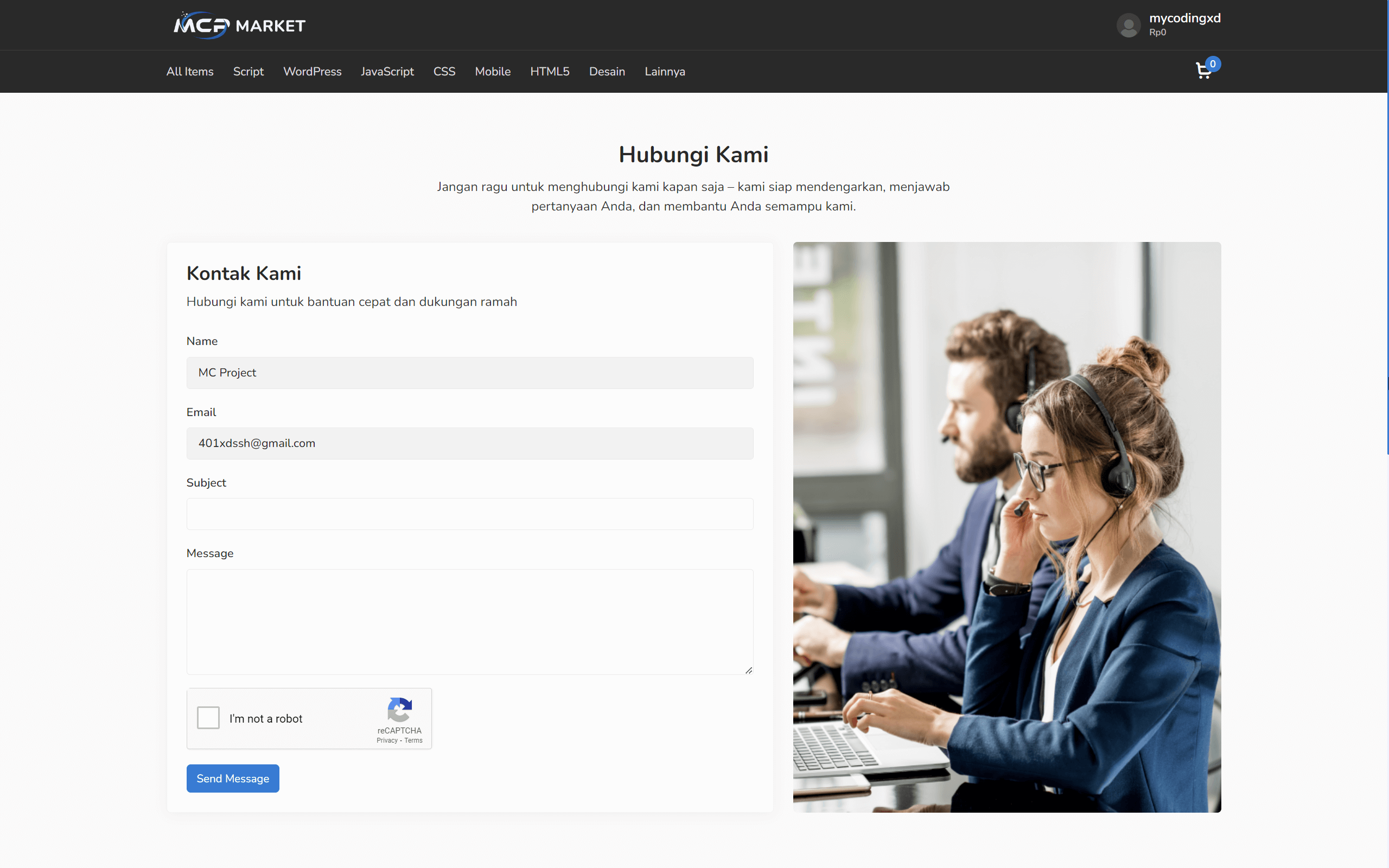Screen dimensions: 1389x868
Task: Click the cart item count badge
Action: (x=1213, y=63)
